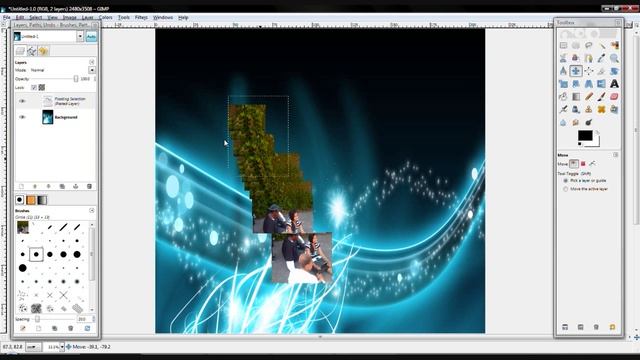
Task: Select the Clone stamp tool
Action: tap(589, 109)
